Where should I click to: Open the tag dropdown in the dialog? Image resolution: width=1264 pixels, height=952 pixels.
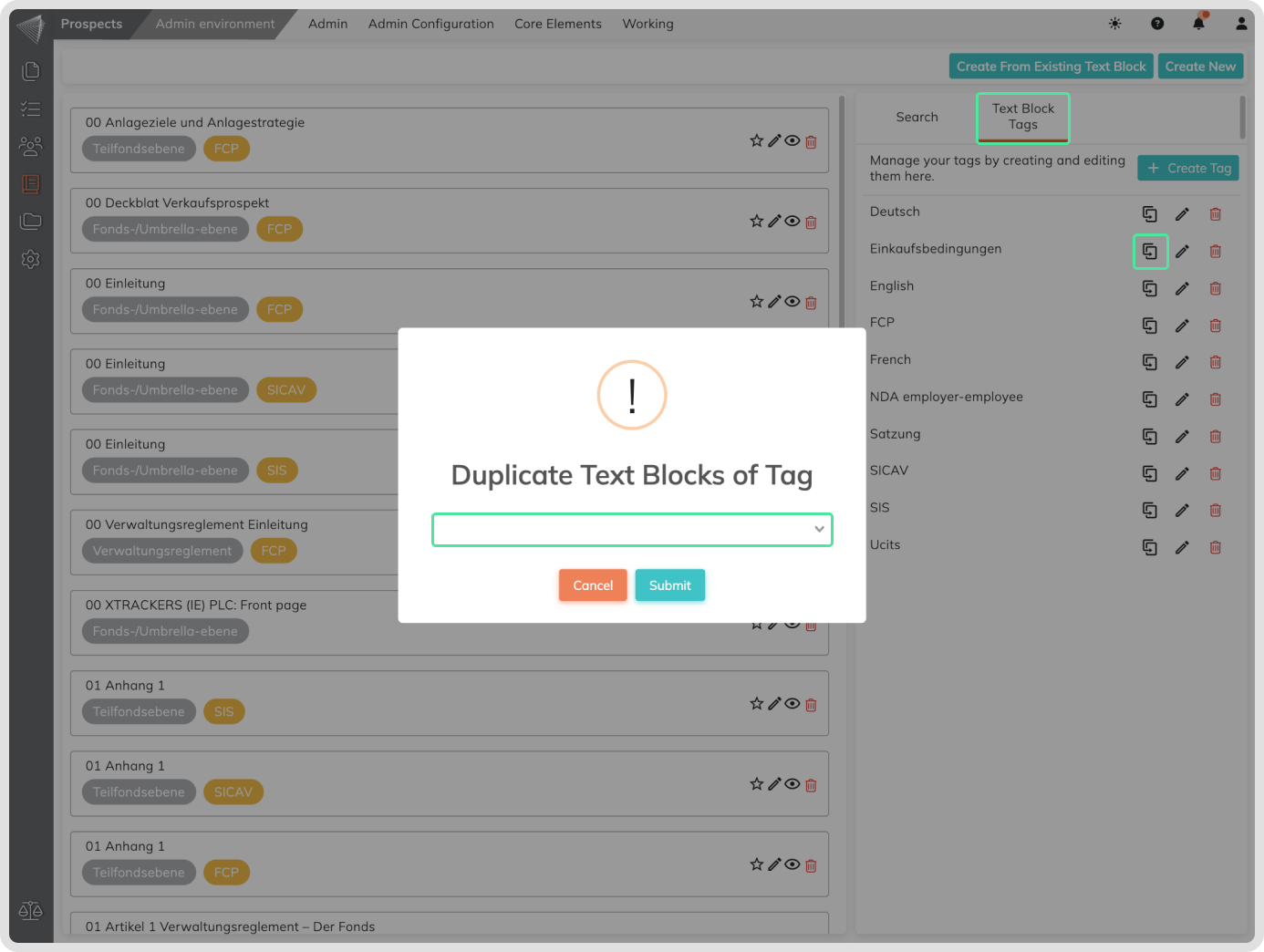631,530
